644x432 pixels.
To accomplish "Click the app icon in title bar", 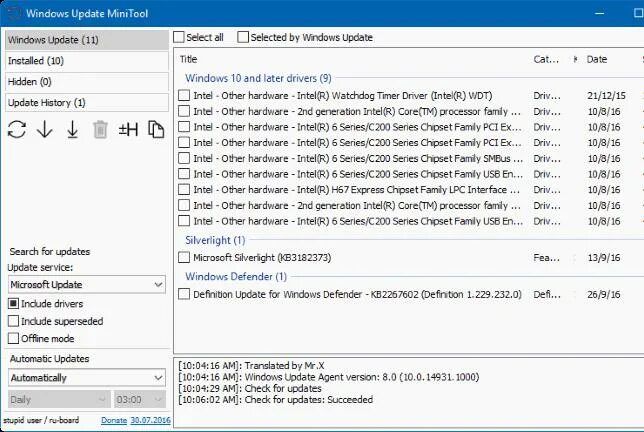I will [x=14, y=13].
